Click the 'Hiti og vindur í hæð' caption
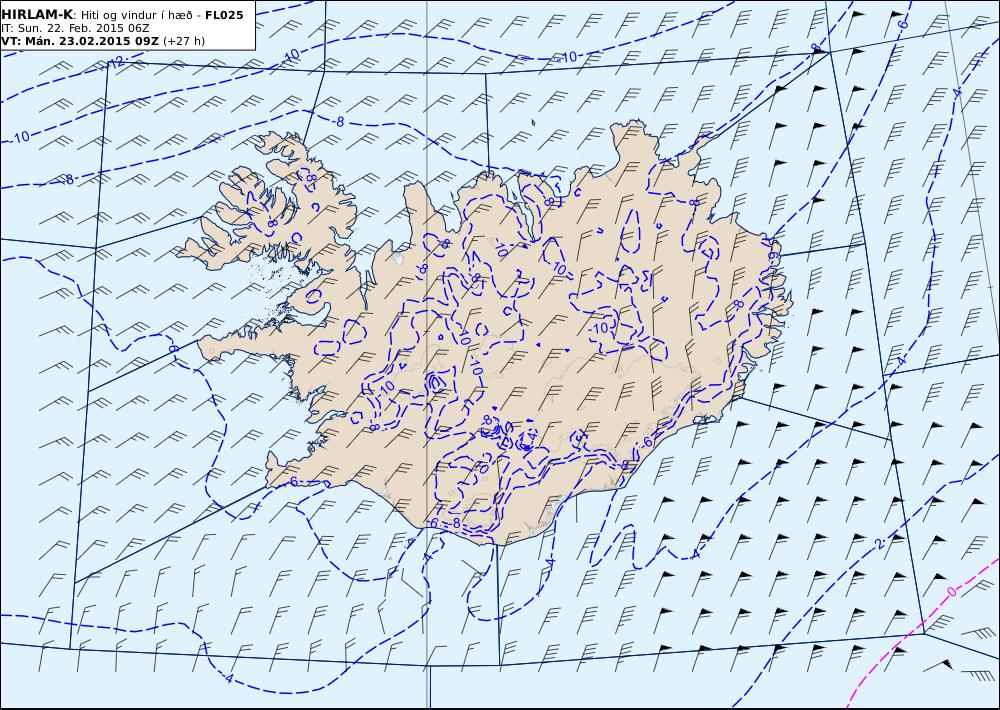 coord(136,15)
